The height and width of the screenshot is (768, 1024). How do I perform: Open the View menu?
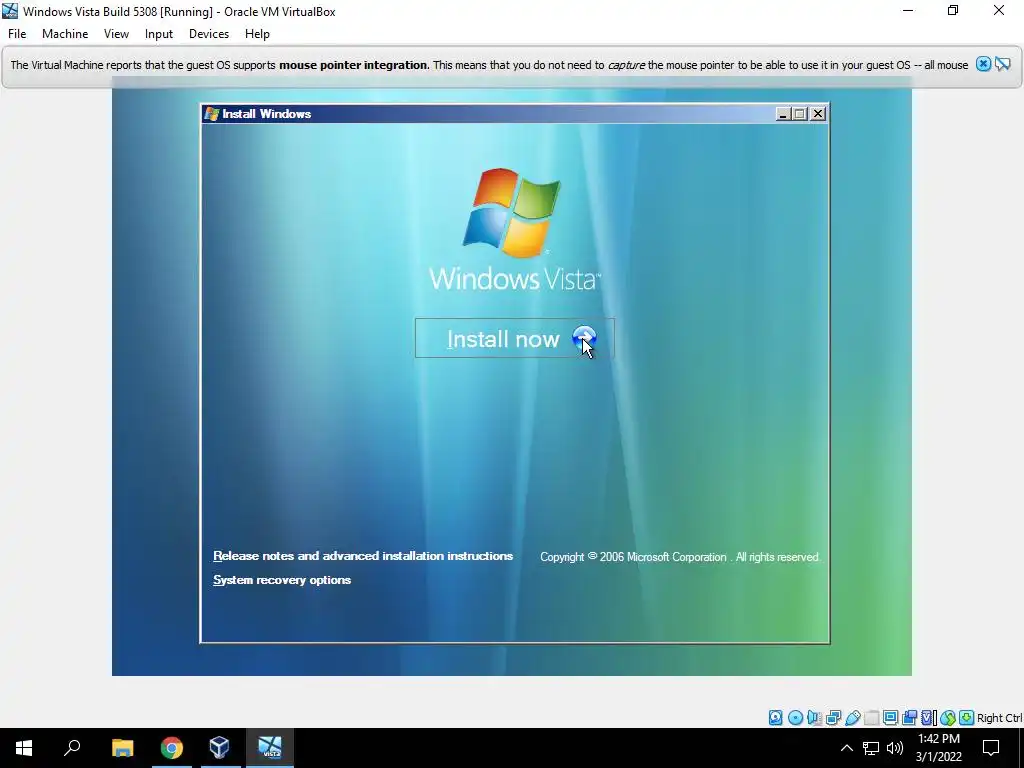pyautogui.click(x=116, y=34)
